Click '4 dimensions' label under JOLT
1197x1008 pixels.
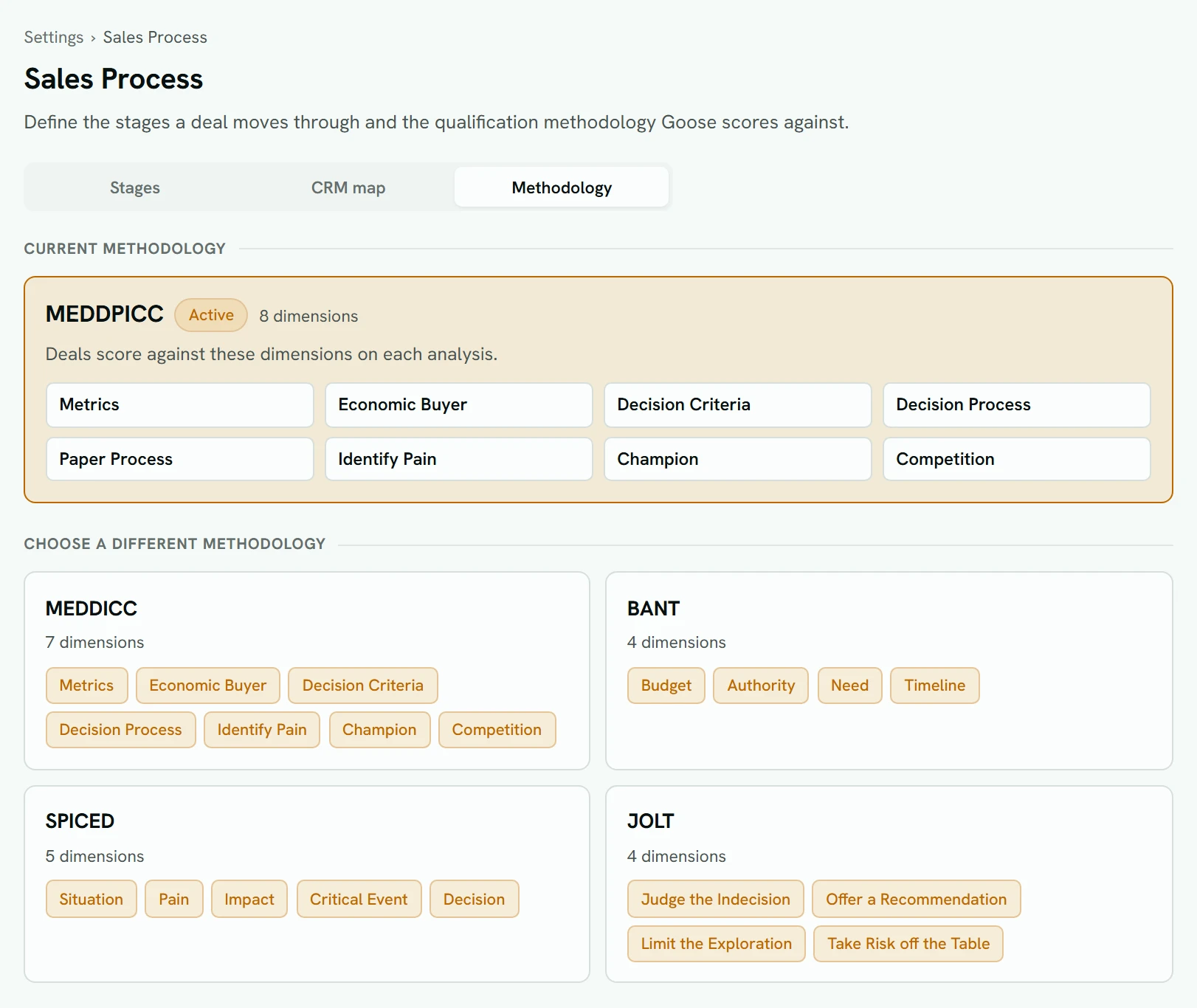pyautogui.click(x=677, y=856)
